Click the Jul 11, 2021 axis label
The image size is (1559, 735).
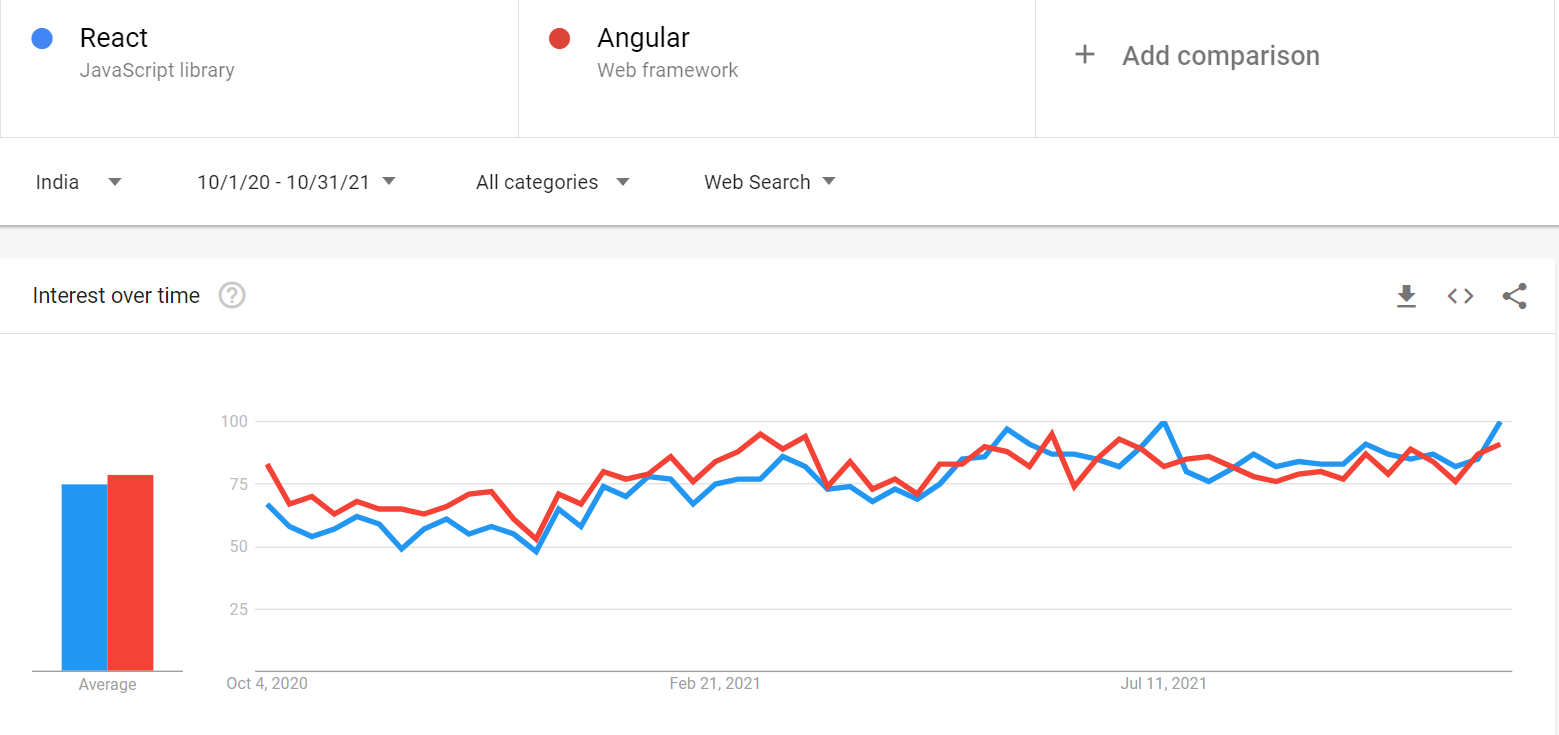click(1163, 684)
